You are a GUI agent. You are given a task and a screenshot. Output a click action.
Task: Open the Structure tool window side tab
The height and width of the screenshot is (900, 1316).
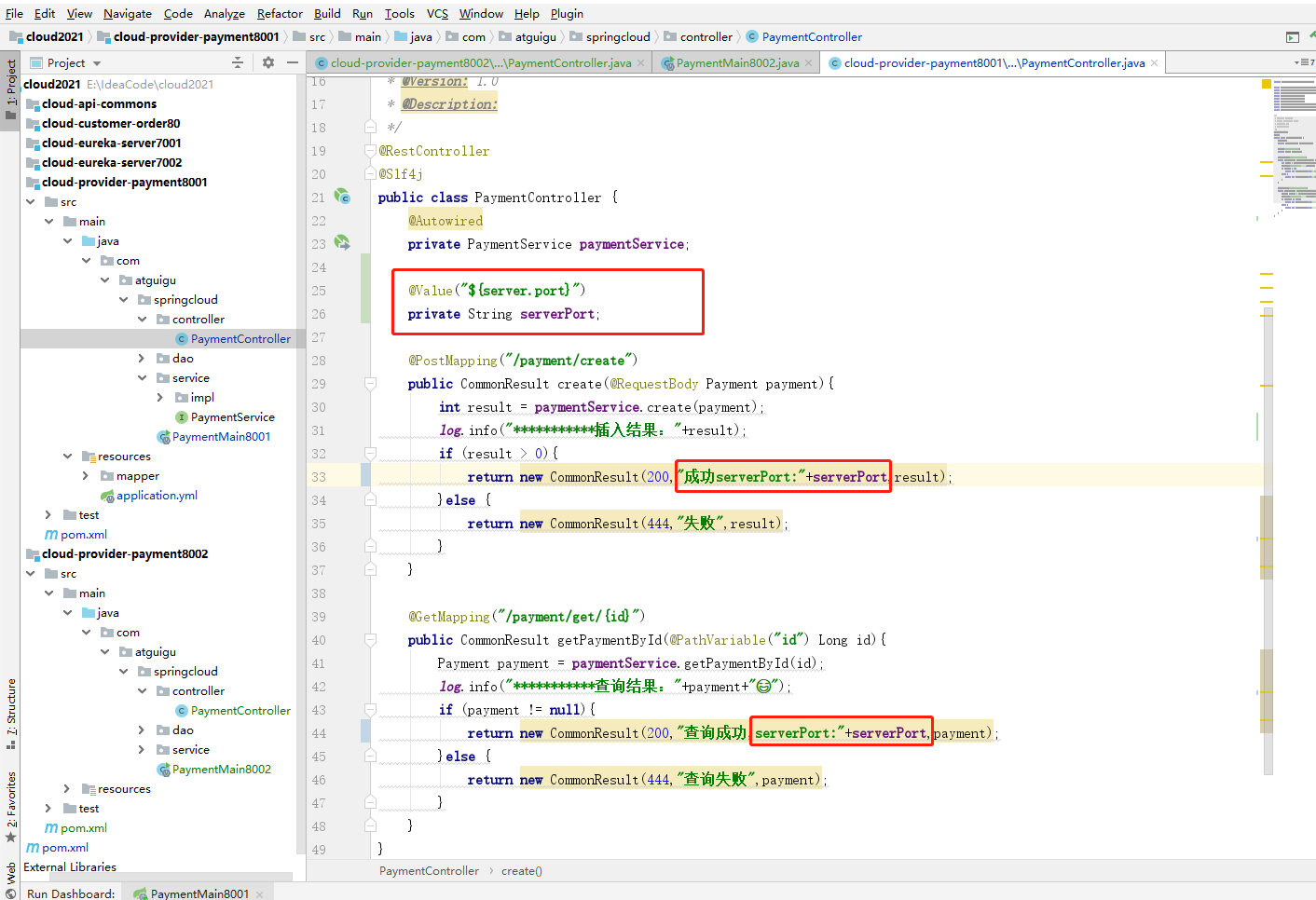point(10,714)
